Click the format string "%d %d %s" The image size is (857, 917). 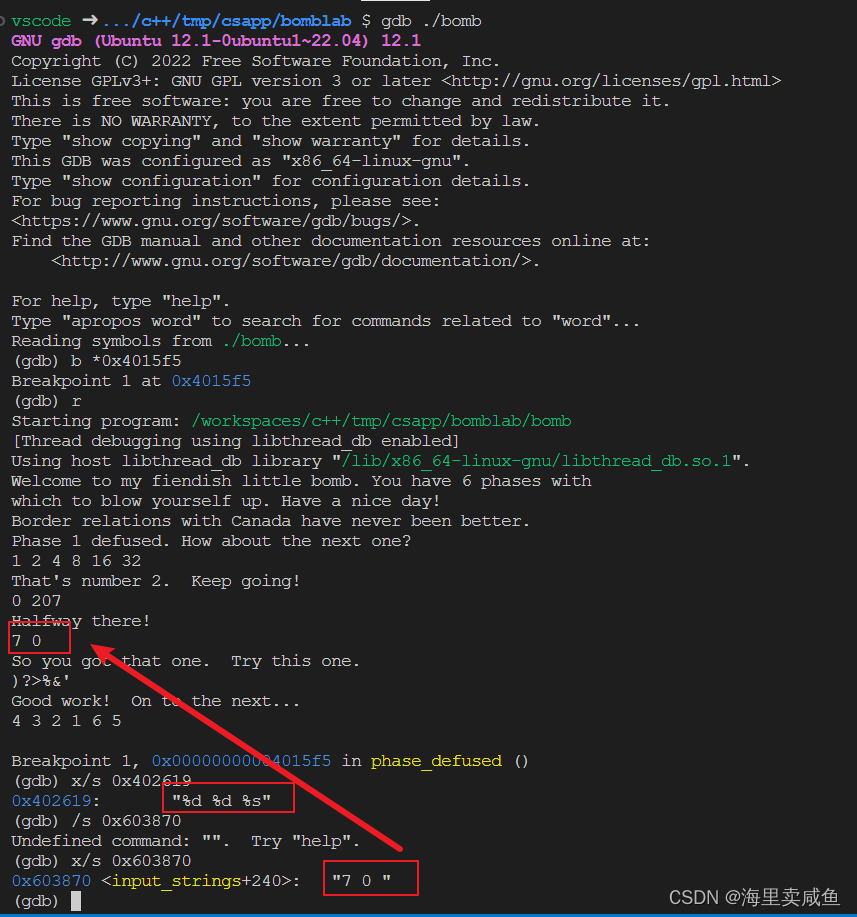click(221, 801)
